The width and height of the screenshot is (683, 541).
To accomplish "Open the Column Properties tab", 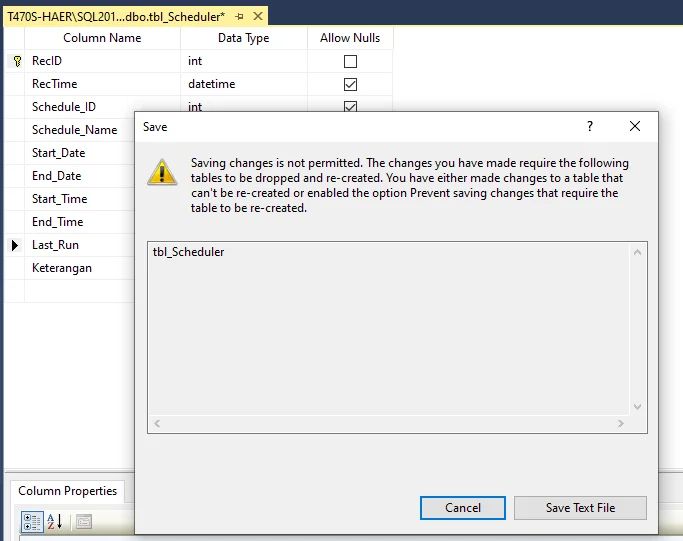I will pos(68,491).
